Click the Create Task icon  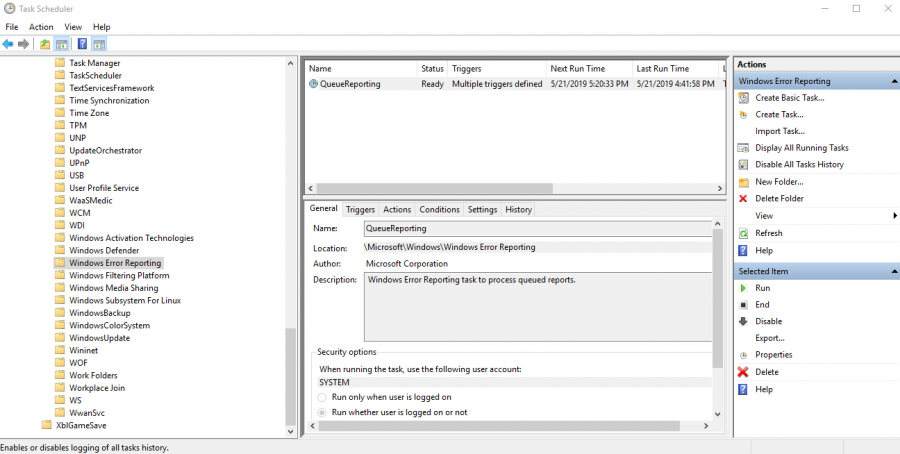pyautogui.click(x=743, y=115)
